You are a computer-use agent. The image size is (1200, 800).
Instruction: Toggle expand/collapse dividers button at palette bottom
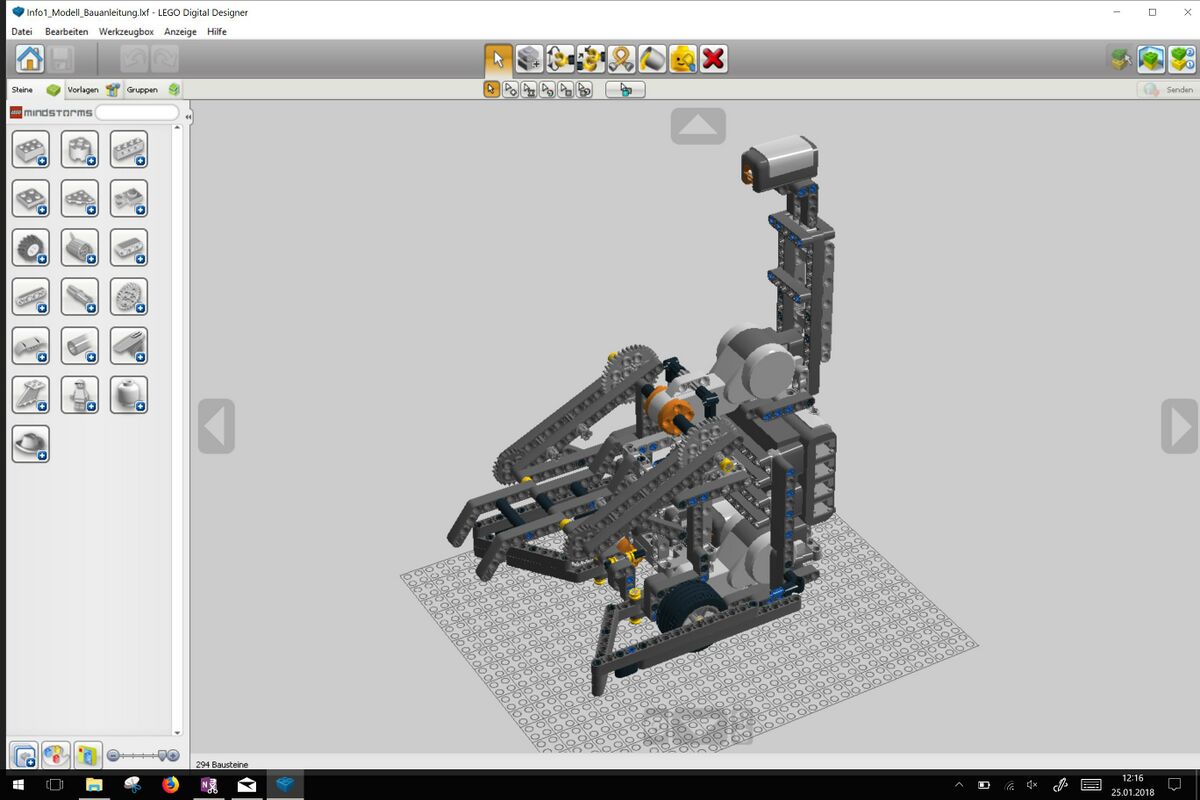[24, 755]
